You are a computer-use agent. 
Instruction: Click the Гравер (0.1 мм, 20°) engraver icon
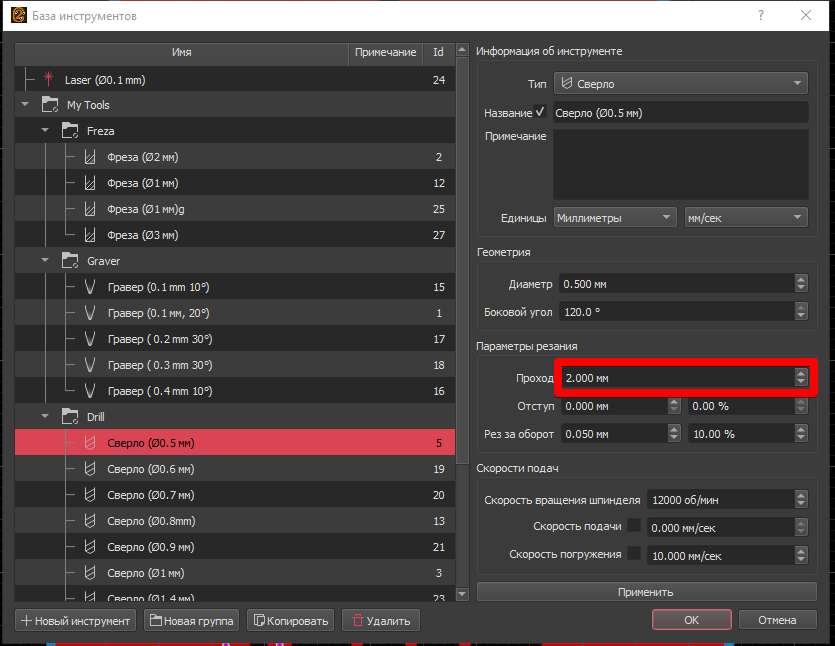point(90,313)
